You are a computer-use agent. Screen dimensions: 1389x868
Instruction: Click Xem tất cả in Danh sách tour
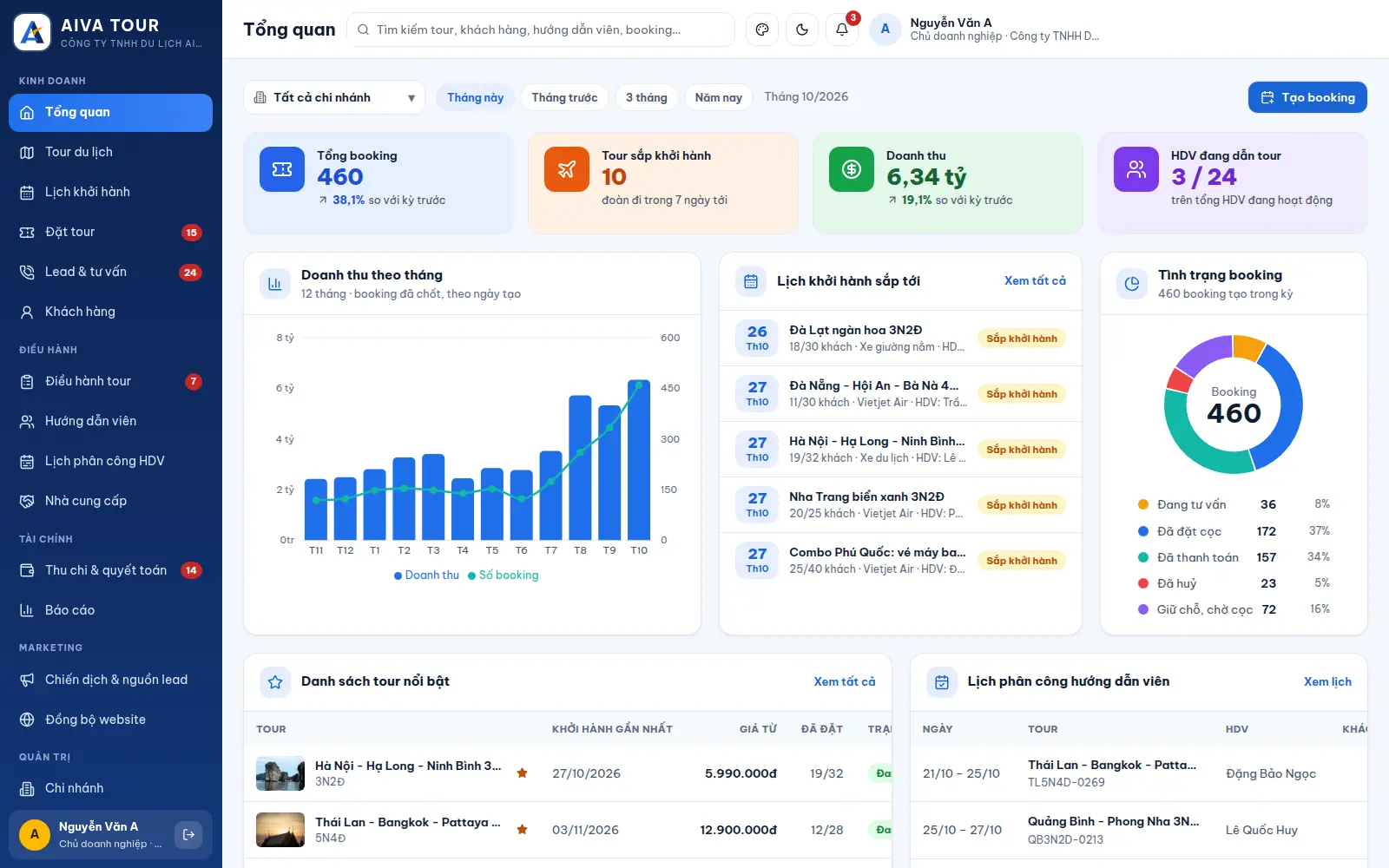point(845,681)
